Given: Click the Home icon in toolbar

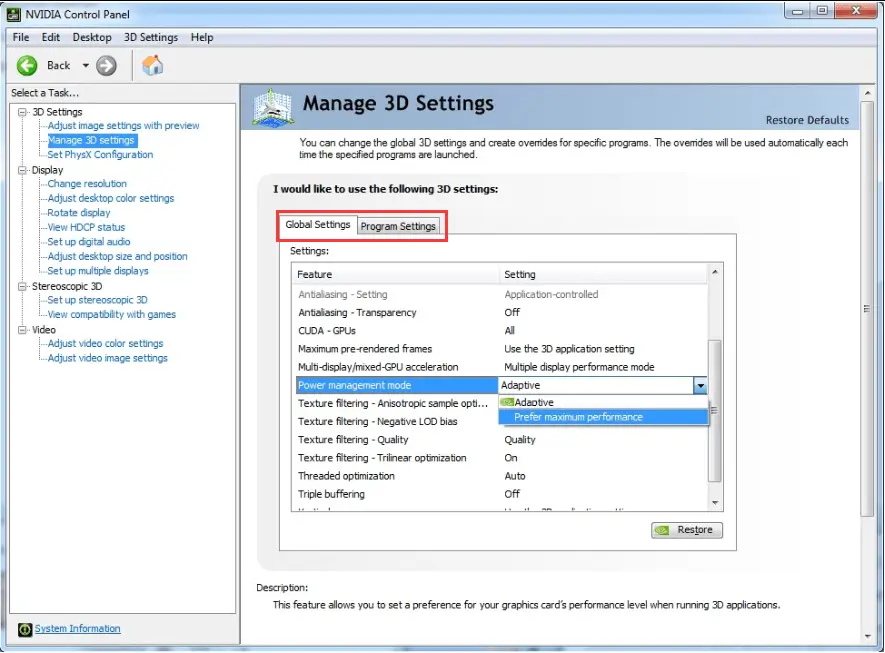Looking at the screenshot, I should click(152, 66).
